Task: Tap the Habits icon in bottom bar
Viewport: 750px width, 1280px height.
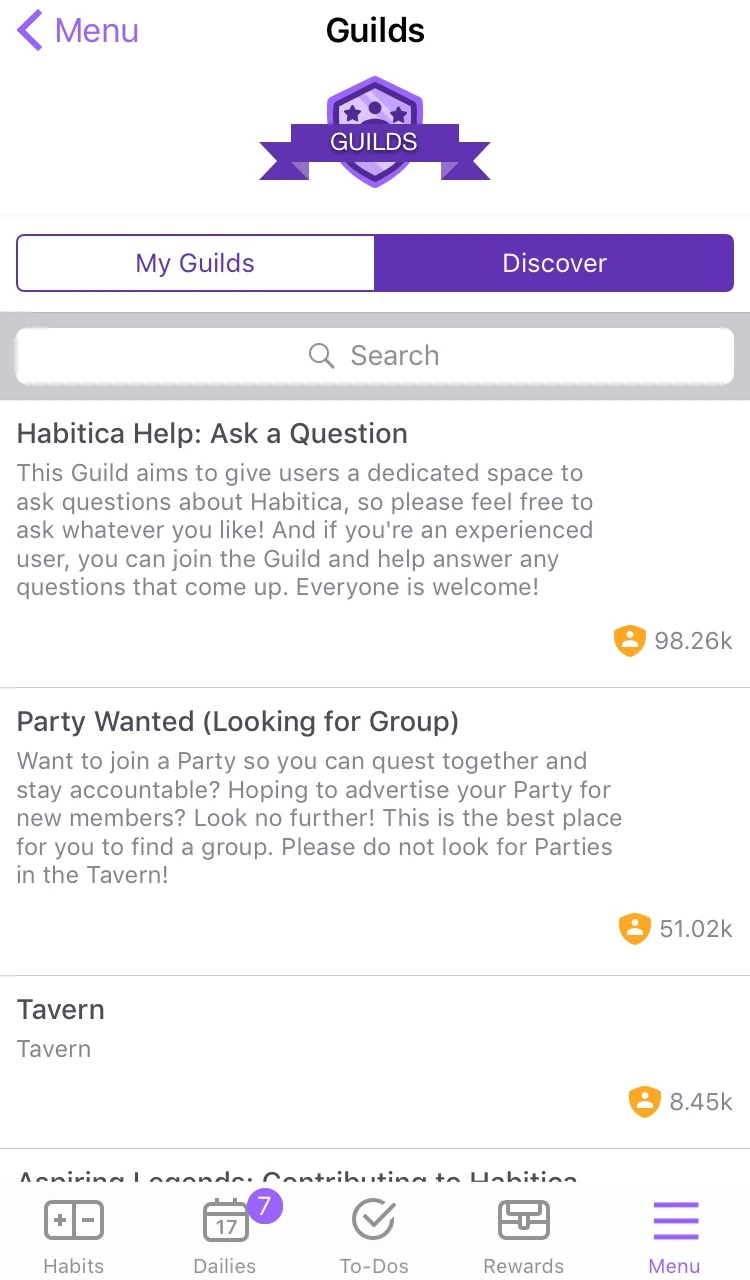Action: (74, 1221)
